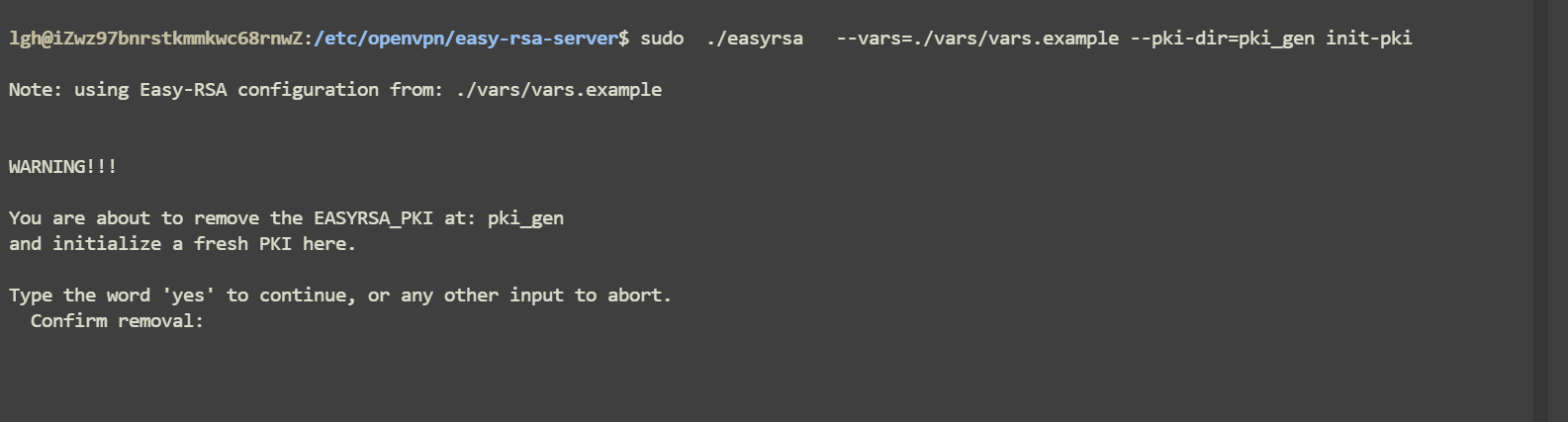Click the 'init-pki' subcommand text
The height and width of the screenshot is (422, 1568).
[x=1369, y=39]
